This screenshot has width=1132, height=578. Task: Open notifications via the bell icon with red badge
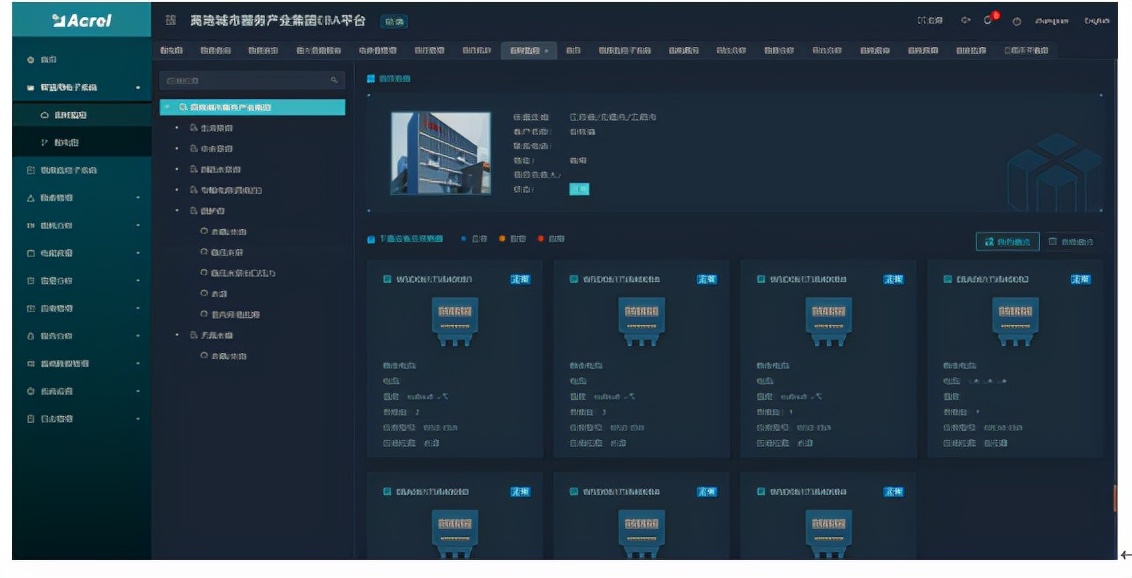988,19
